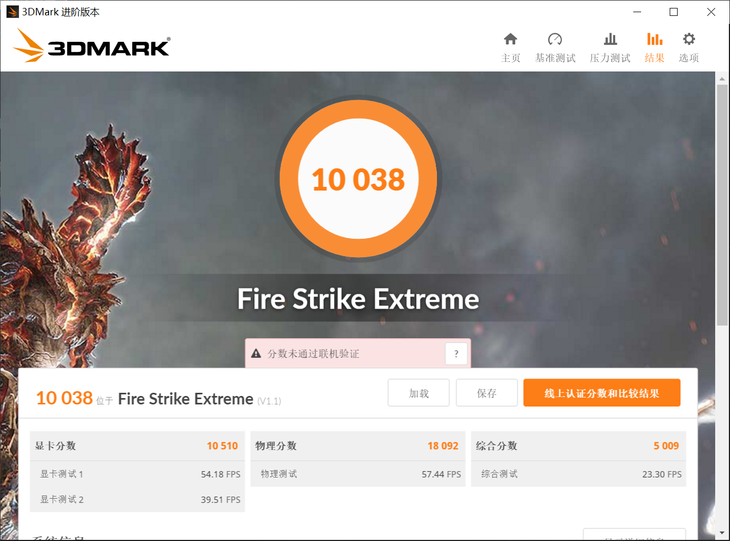Click the 物理分数 score header row
Image resolution: width=730 pixels, height=541 pixels.
pyautogui.click(x=358, y=446)
